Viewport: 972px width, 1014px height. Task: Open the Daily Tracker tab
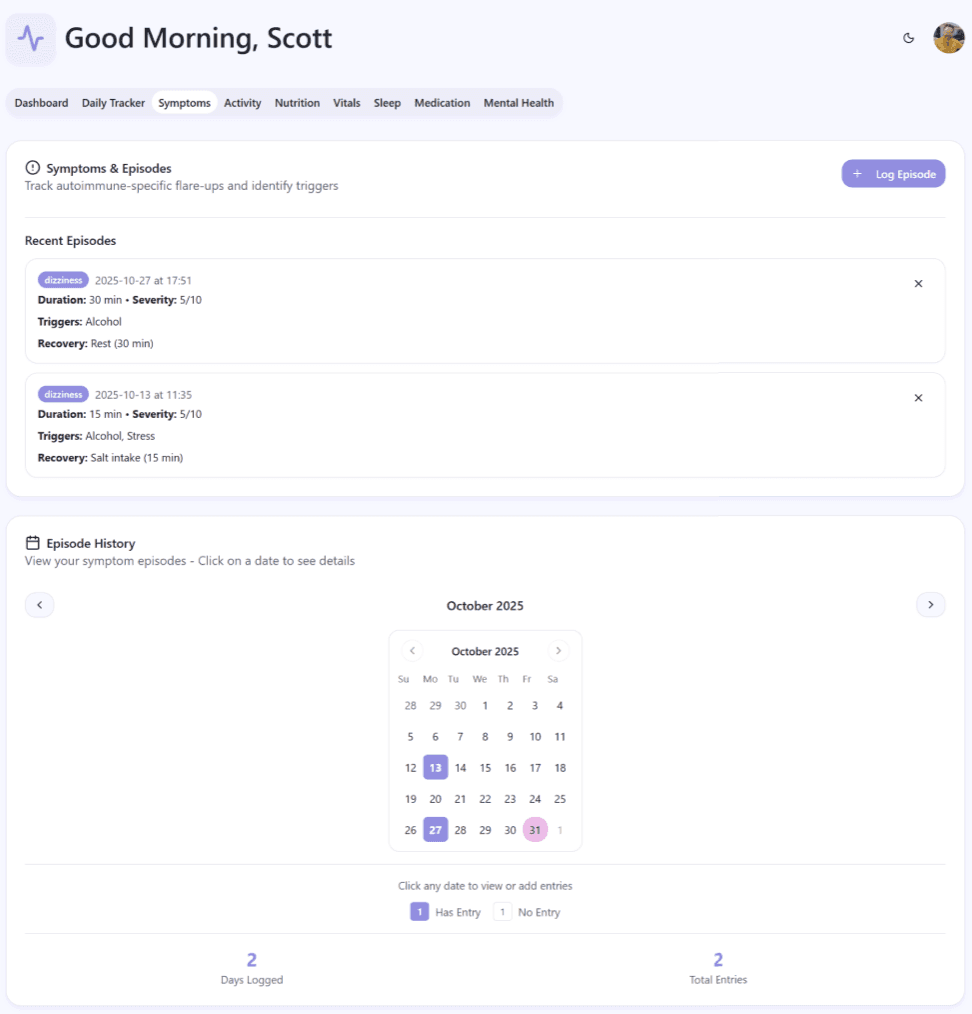point(113,103)
